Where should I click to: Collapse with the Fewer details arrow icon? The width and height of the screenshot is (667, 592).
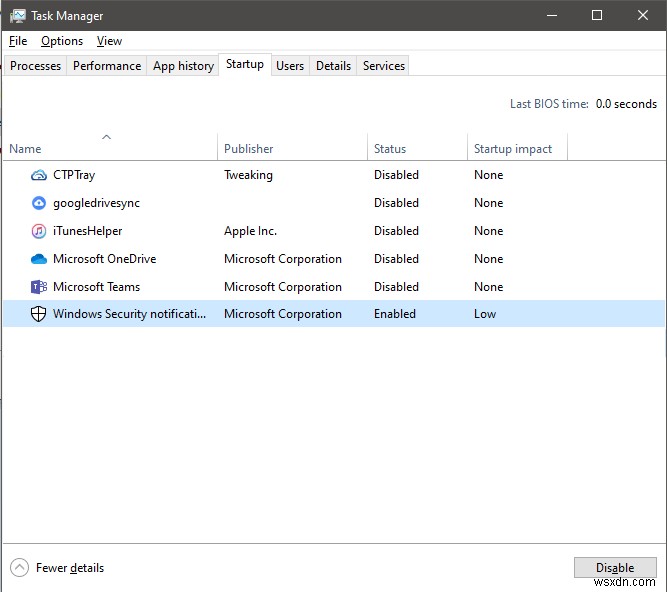(x=19, y=567)
